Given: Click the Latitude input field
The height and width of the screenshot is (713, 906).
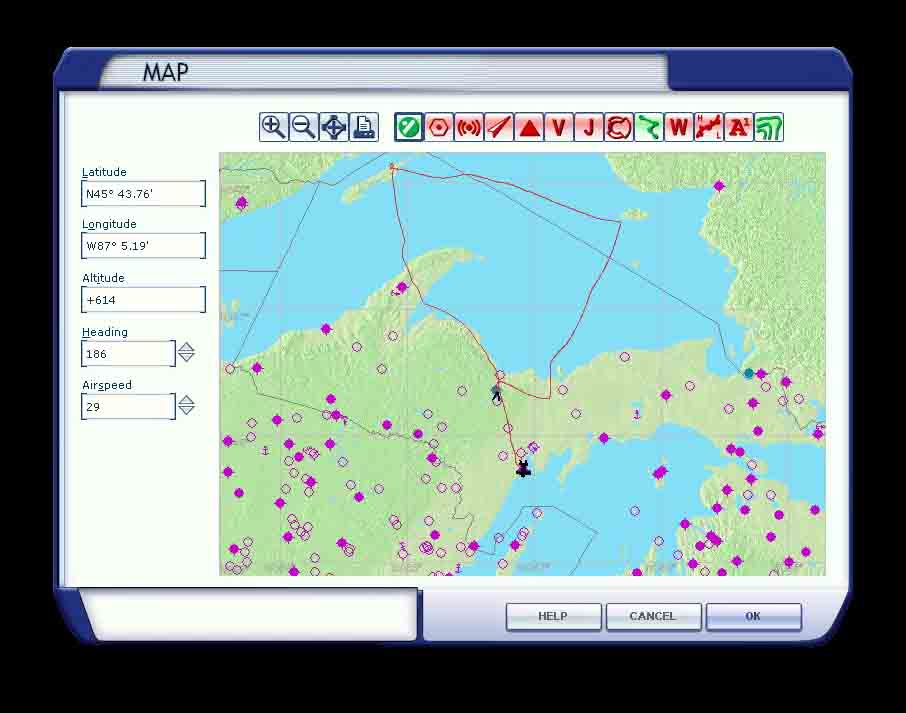Looking at the screenshot, I should [143, 194].
